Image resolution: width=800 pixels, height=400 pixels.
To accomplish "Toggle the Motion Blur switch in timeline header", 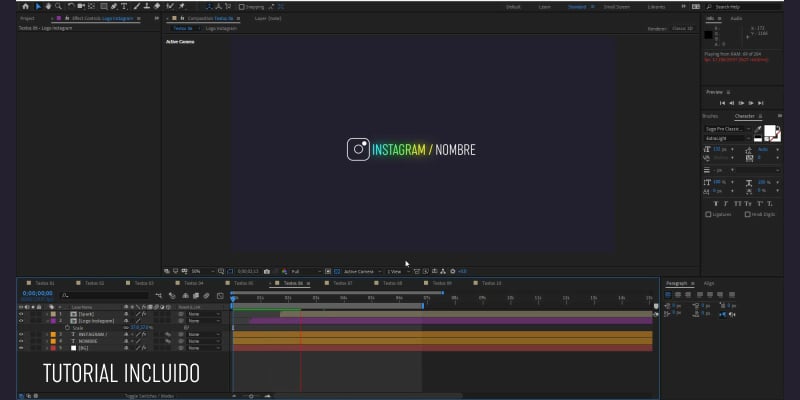I will tap(206, 295).
